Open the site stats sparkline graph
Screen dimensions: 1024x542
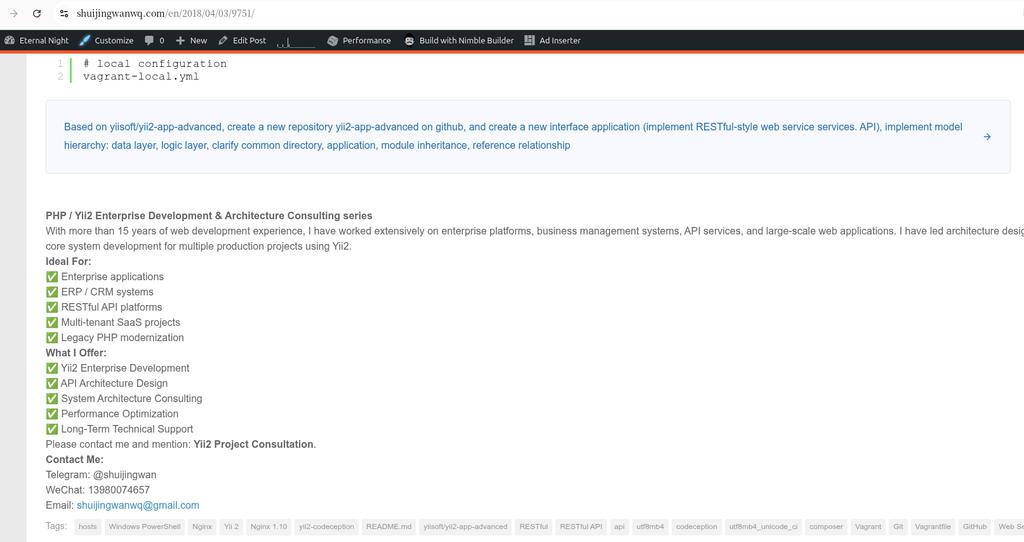tap(296, 40)
